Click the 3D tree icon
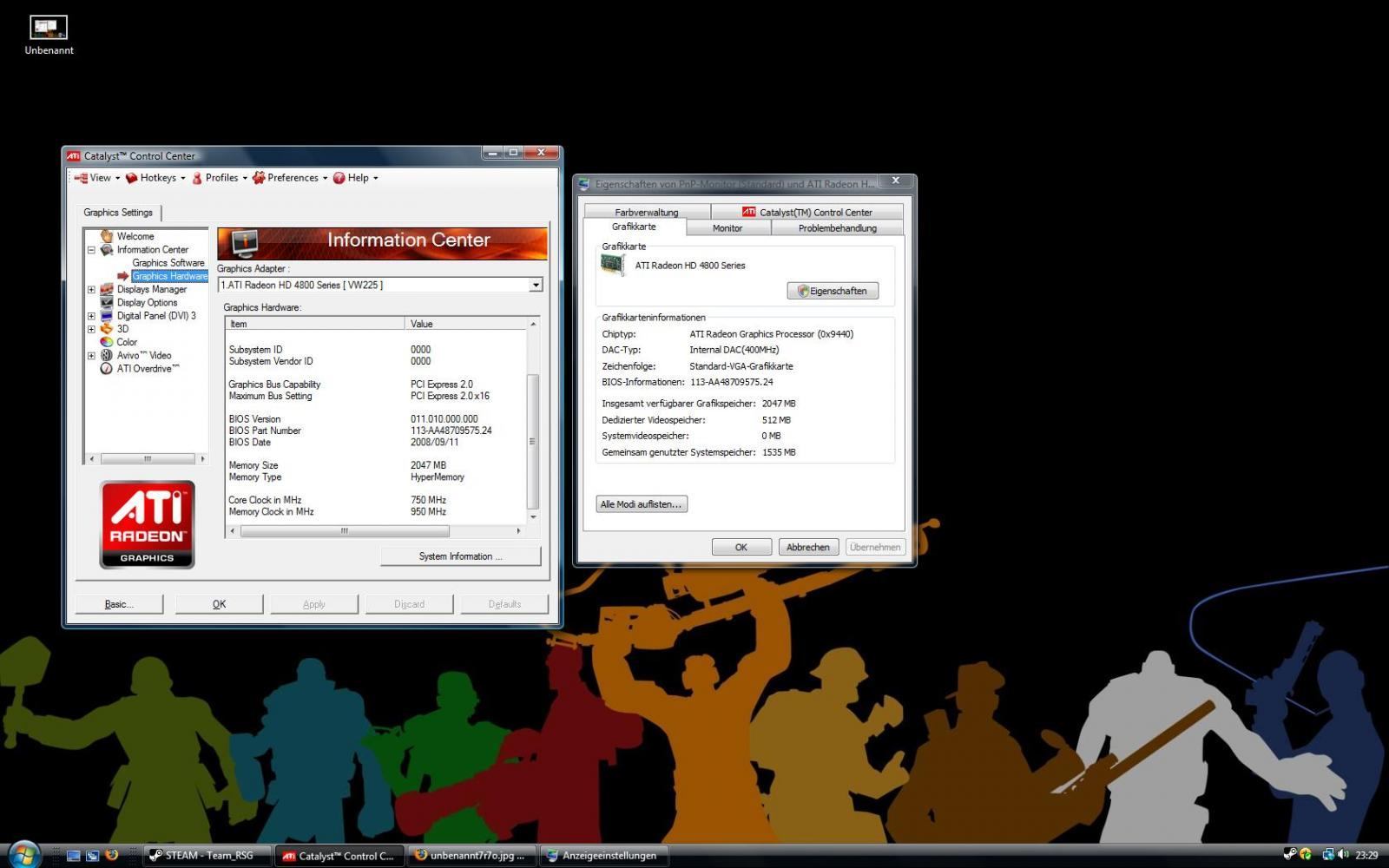 click(107, 329)
